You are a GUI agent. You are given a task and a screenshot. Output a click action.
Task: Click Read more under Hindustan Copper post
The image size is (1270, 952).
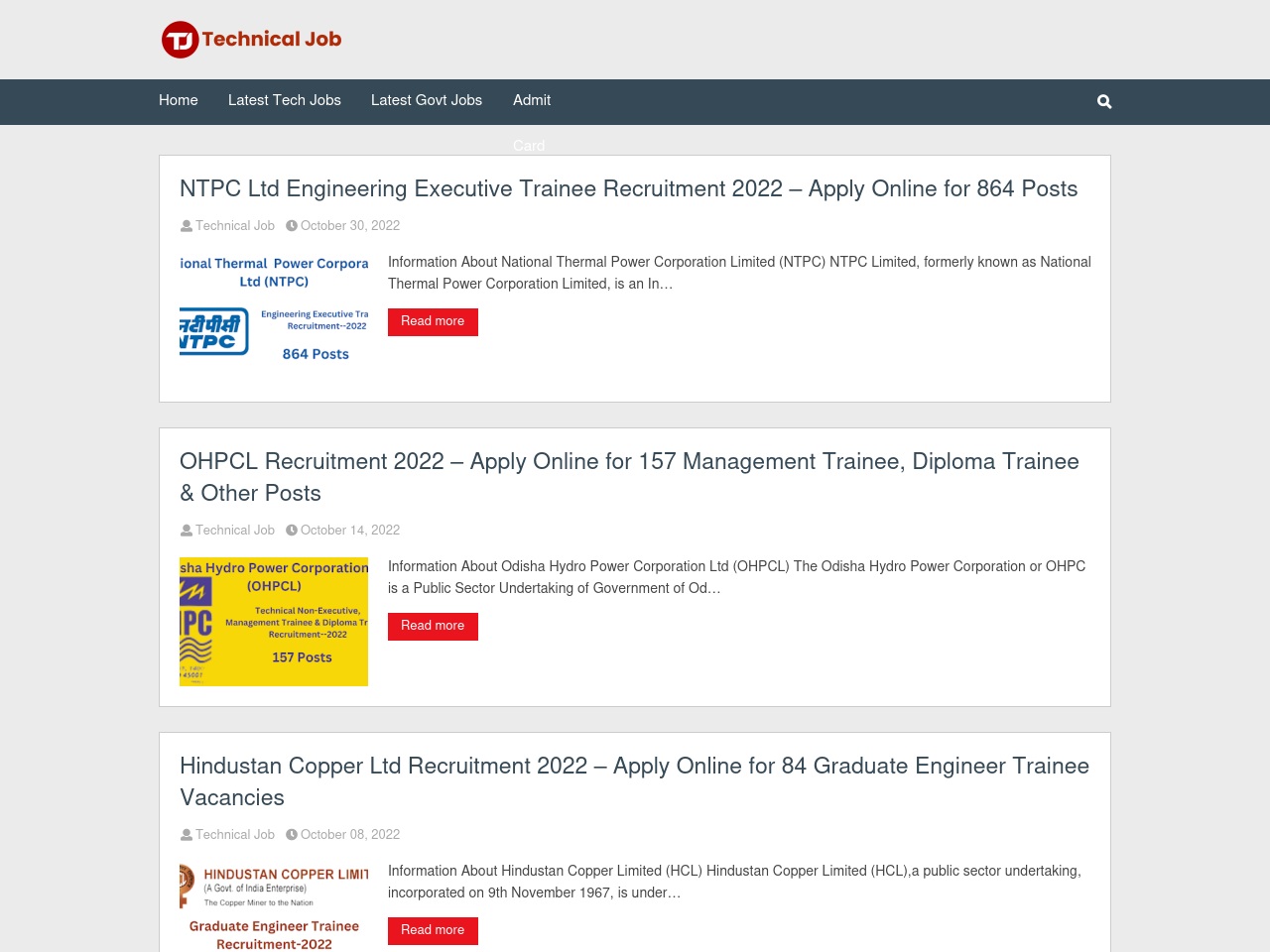point(433,930)
